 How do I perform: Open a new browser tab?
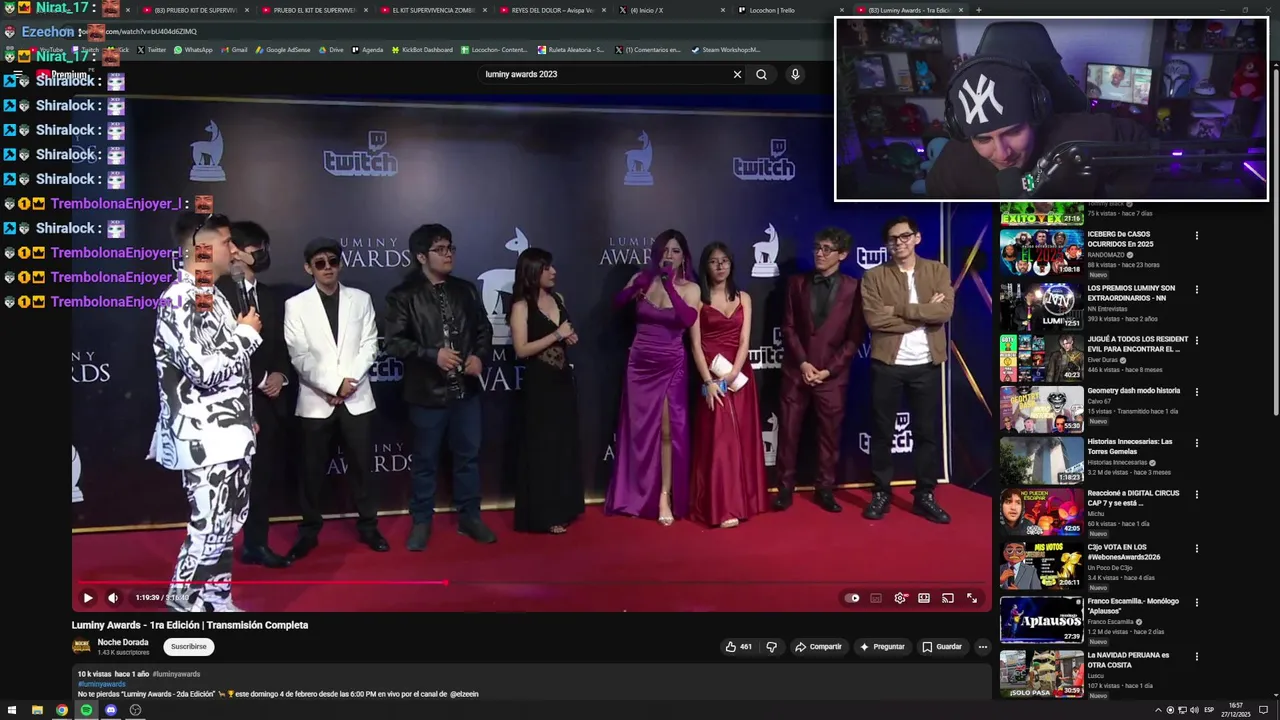pyautogui.click(x=978, y=10)
